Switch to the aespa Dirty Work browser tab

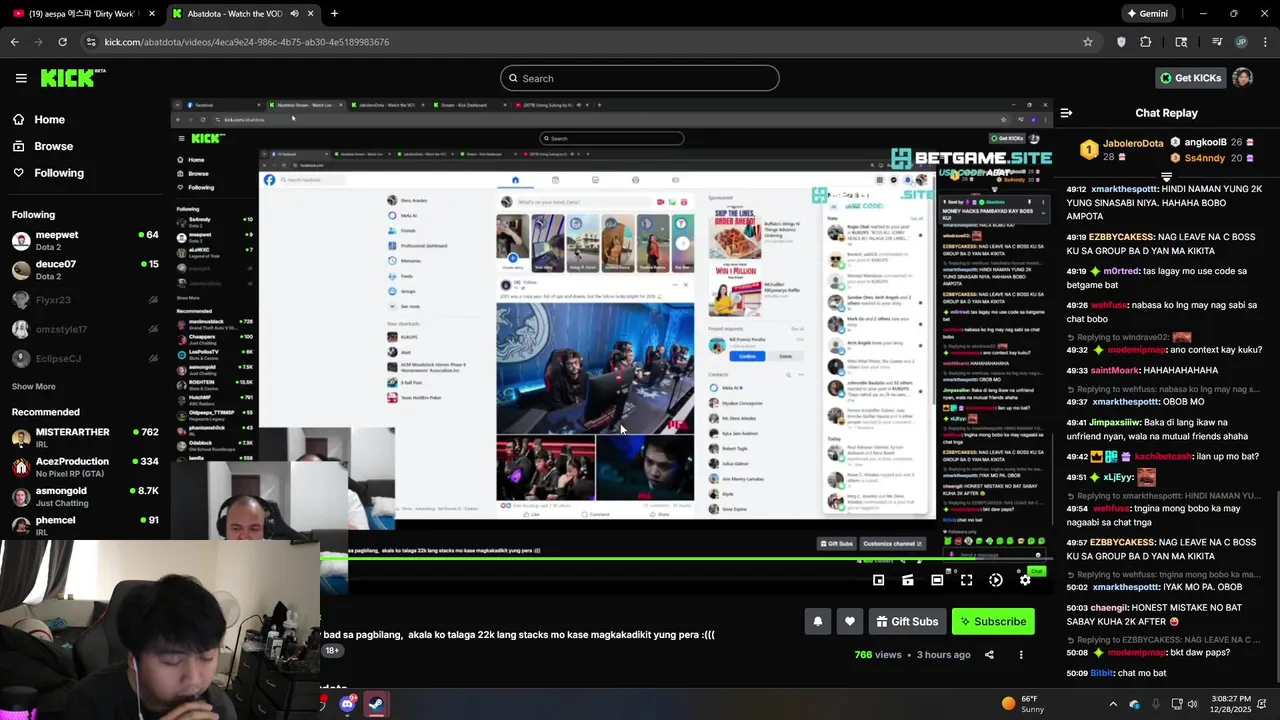point(82,14)
